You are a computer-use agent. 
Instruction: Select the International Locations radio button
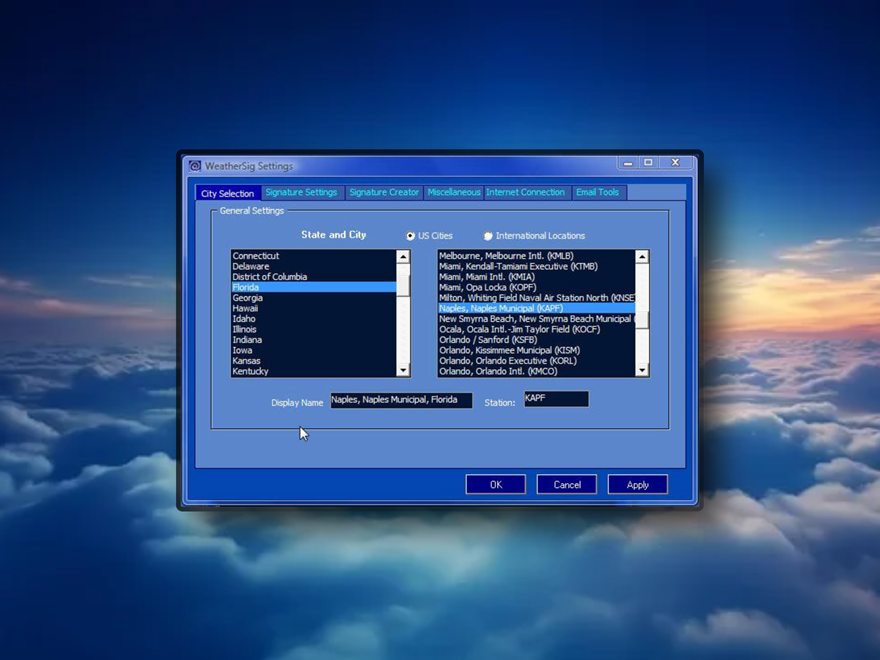[488, 236]
